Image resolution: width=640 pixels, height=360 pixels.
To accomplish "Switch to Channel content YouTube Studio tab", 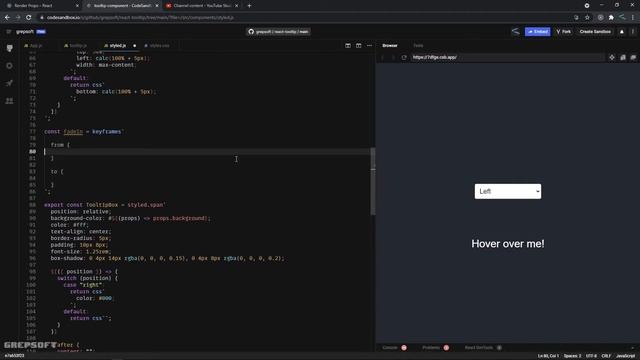I will click(x=202, y=6).
